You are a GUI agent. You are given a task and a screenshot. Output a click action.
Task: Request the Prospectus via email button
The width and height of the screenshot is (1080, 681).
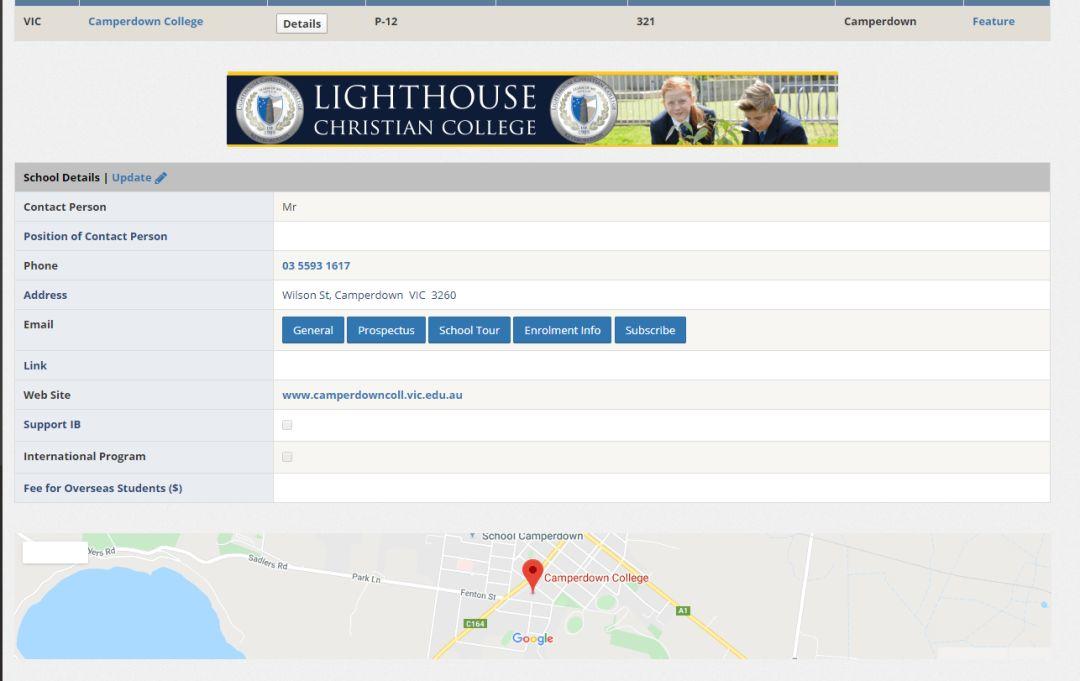point(386,330)
